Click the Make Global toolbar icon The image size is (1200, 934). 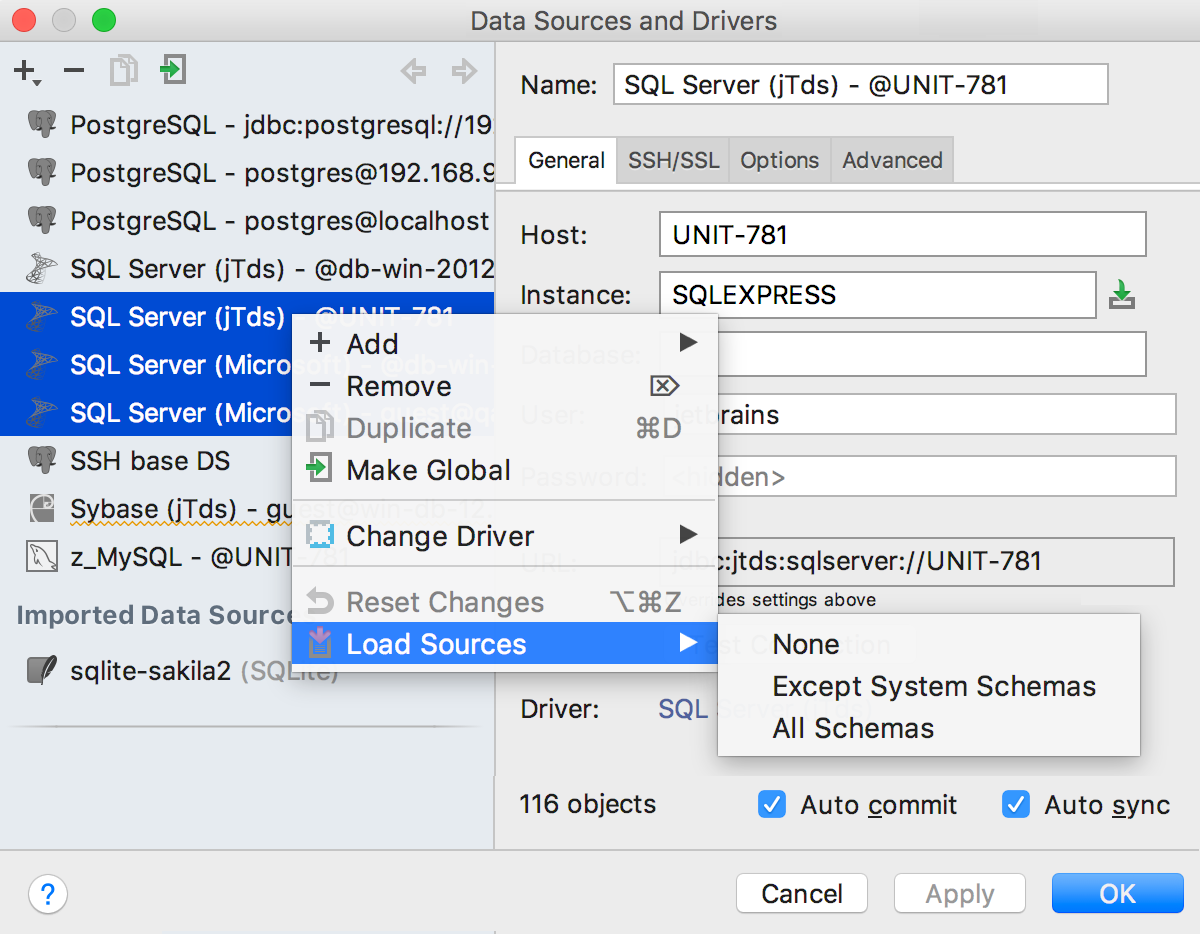173,70
